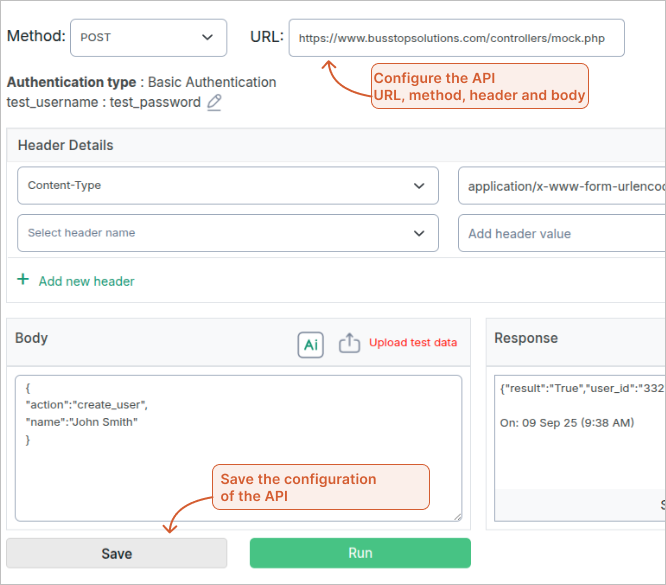Grab the Body text area resize handle
The image size is (666, 585).
457,516
